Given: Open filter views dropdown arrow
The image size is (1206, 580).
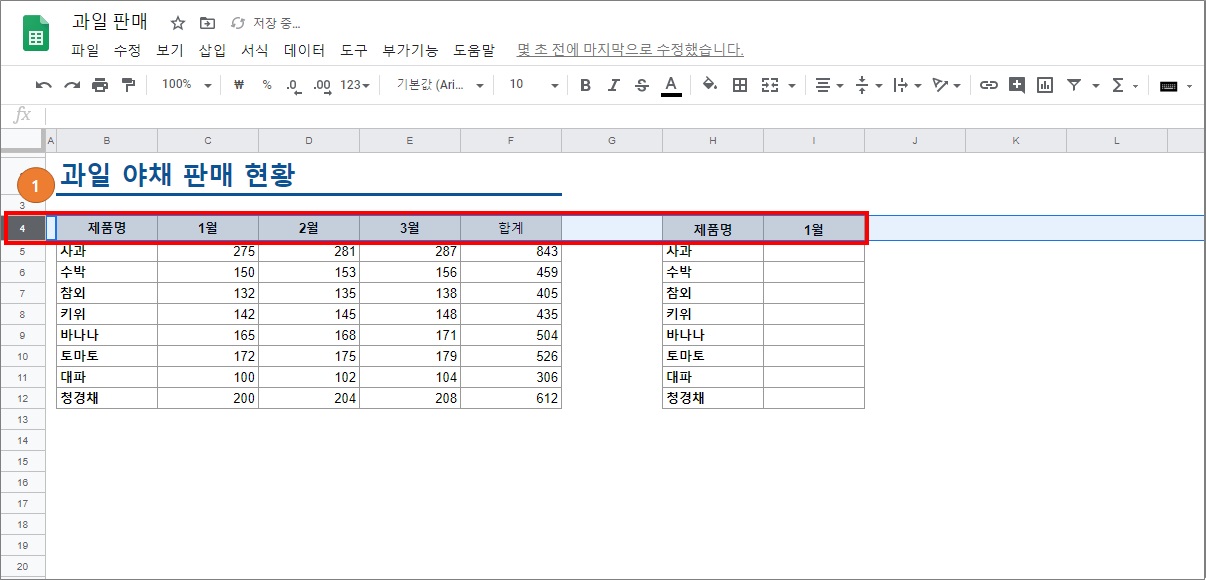Looking at the screenshot, I should (1096, 86).
